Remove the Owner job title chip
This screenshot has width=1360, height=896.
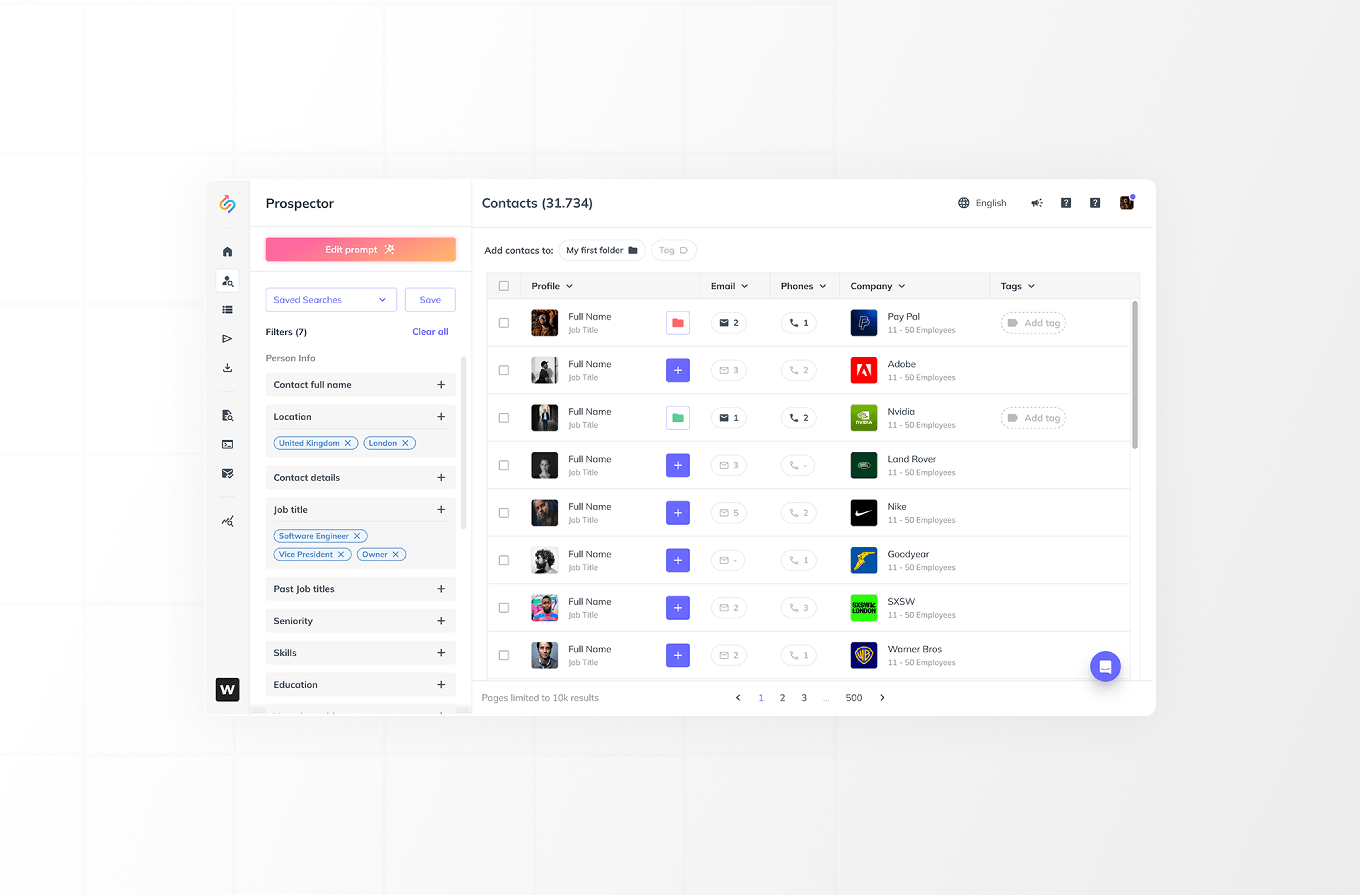395,554
